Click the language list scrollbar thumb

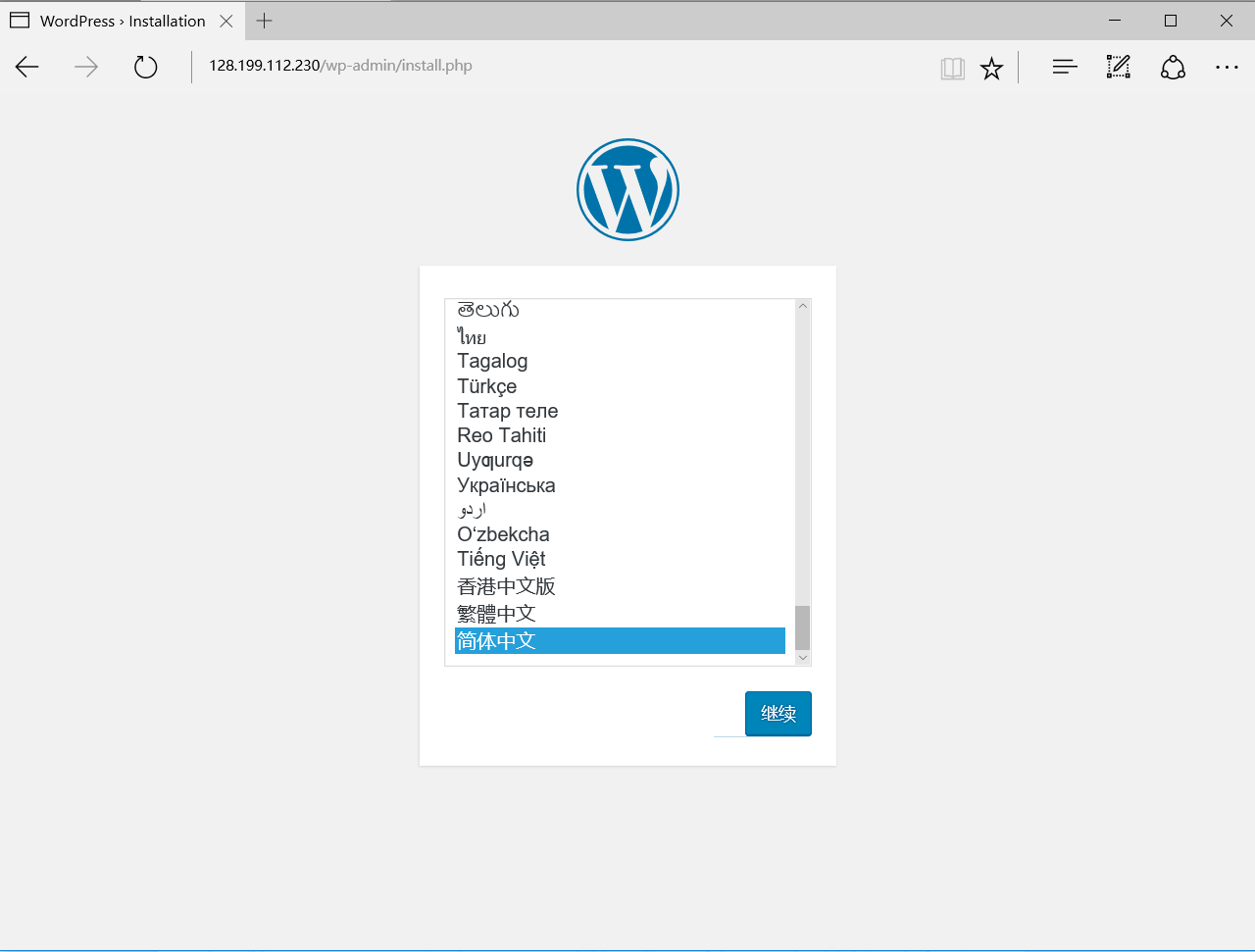(803, 627)
